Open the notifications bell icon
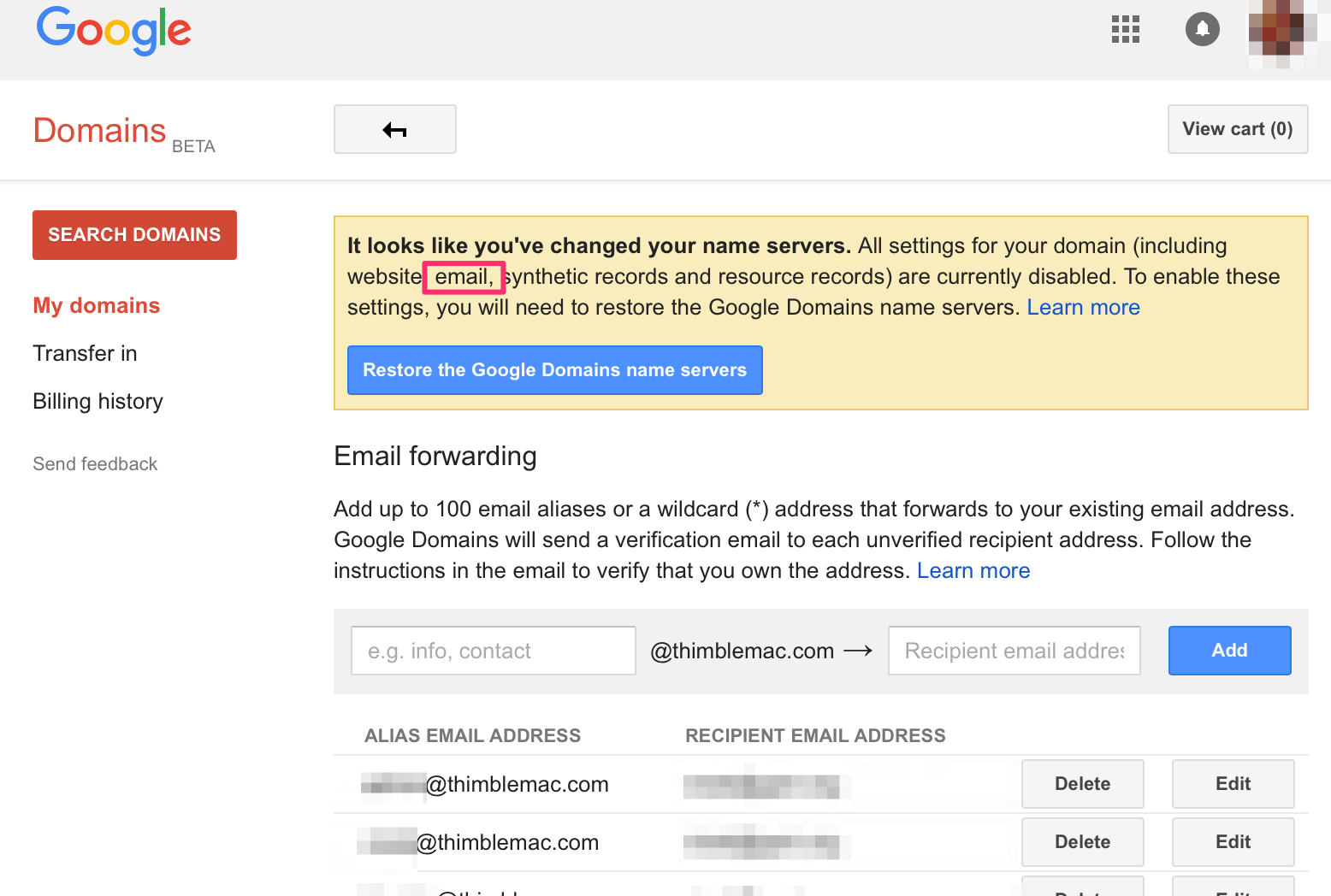The height and width of the screenshot is (896, 1331). [x=1202, y=29]
